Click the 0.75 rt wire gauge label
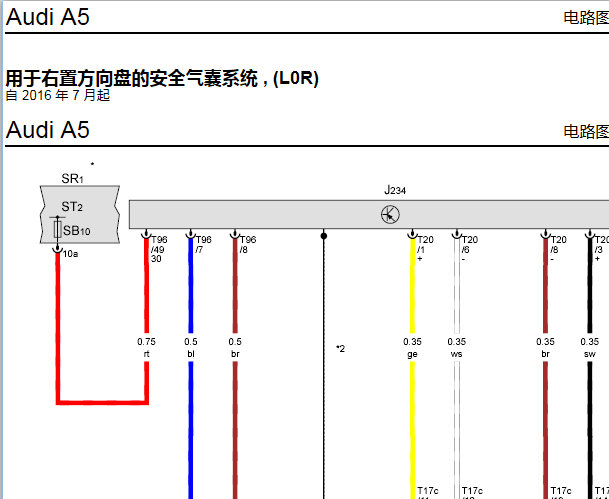The width and height of the screenshot is (609, 499). [146, 348]
